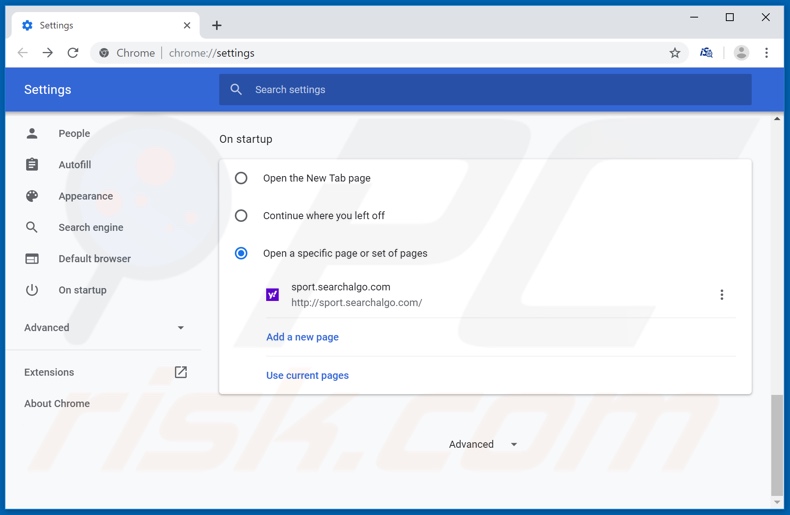
Task: Click the On startup power icon
Action: (x=32, y=290)
